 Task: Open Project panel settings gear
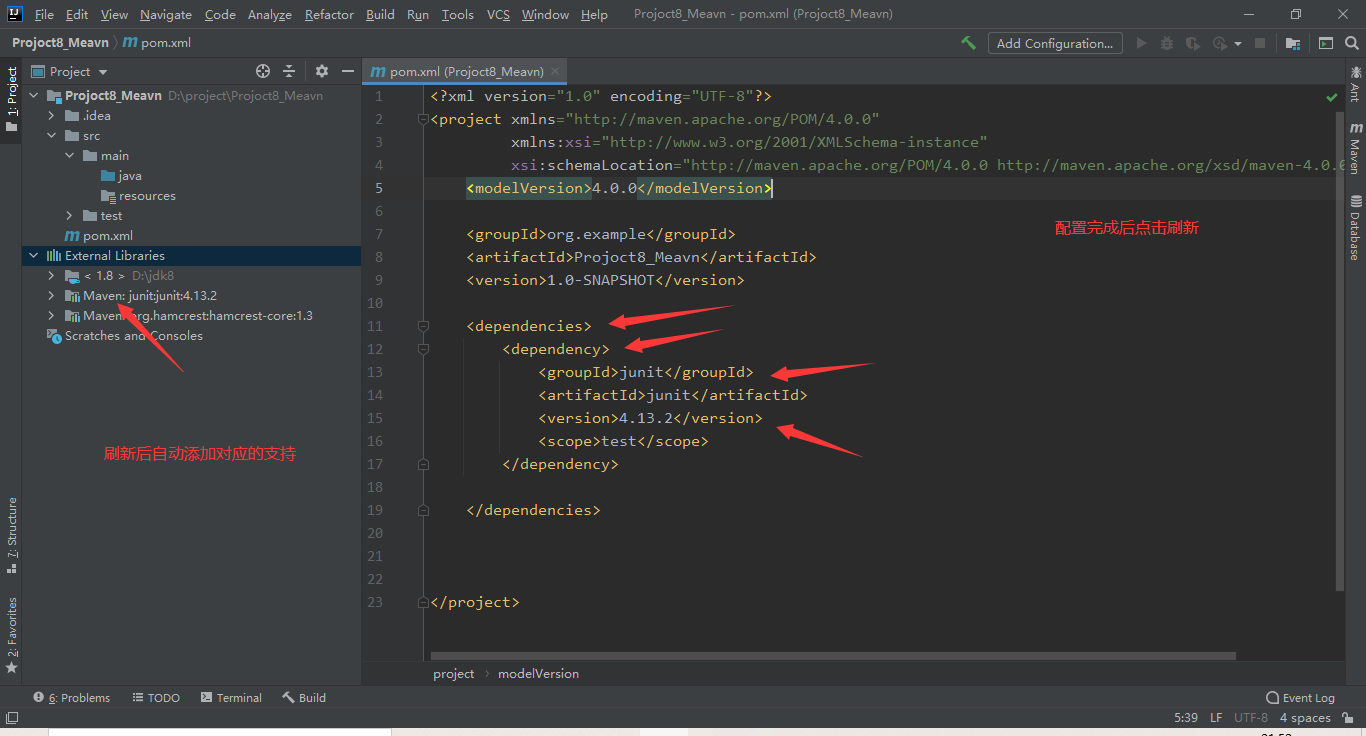322,71
